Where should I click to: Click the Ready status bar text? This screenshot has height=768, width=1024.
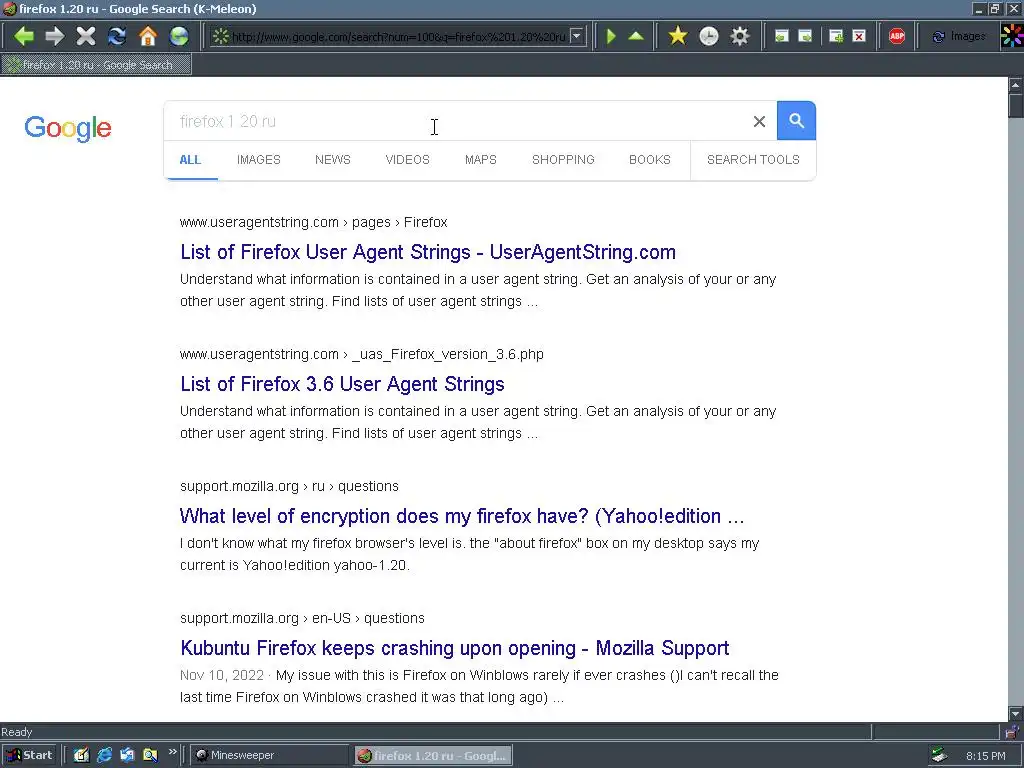pos(16,732)
